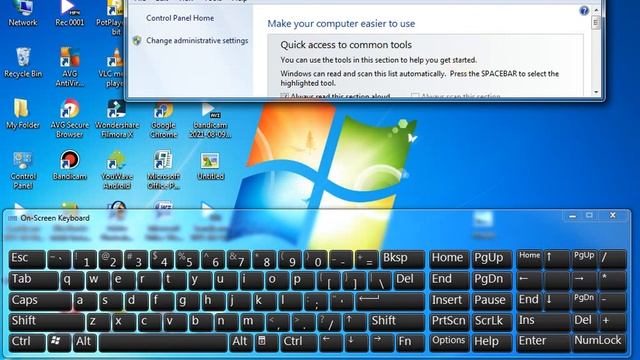Image resolution: width=640 pixels, height=360 pixels.
Task: Launch the Bandicam desktop shortcut
Action: pos(70,165)
